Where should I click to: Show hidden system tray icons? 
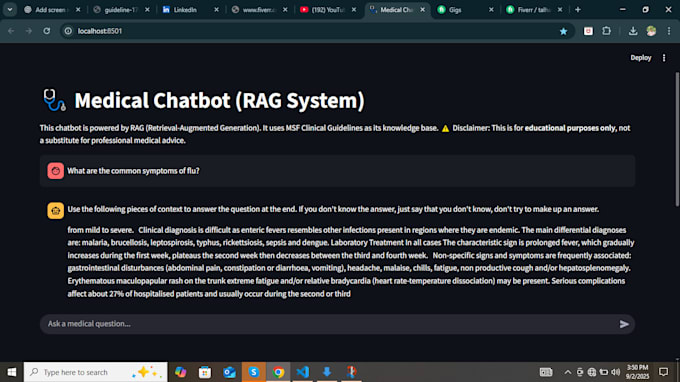pyautogui.click(x=568, y=372)
